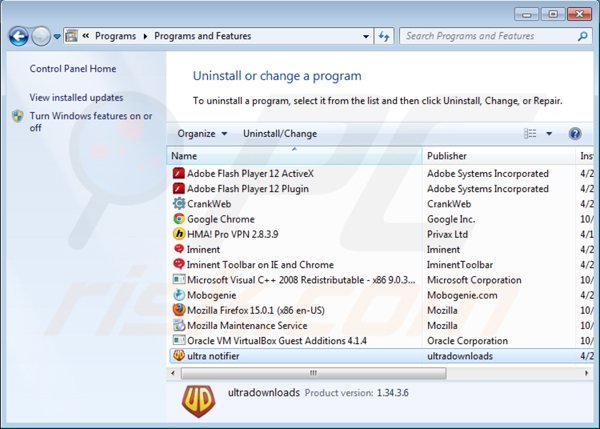The width and height of the screenshot is (600, 429).
Task: Click the Google Chrome icon
Action: click(x=179, y=219)
